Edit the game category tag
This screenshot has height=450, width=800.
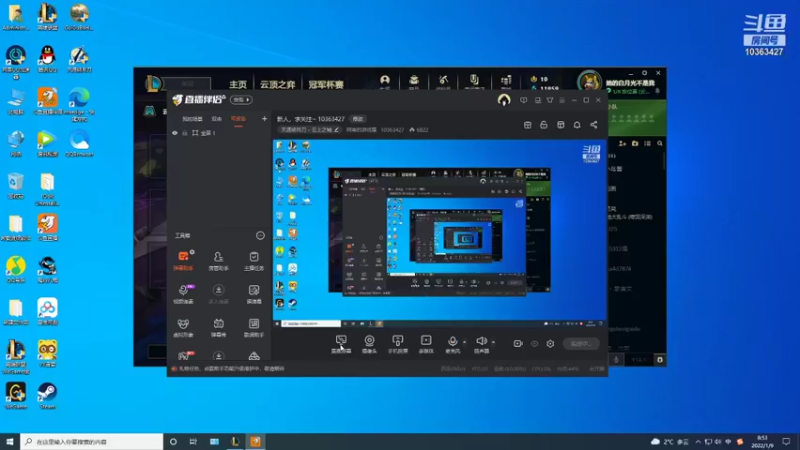click(309, 130)
